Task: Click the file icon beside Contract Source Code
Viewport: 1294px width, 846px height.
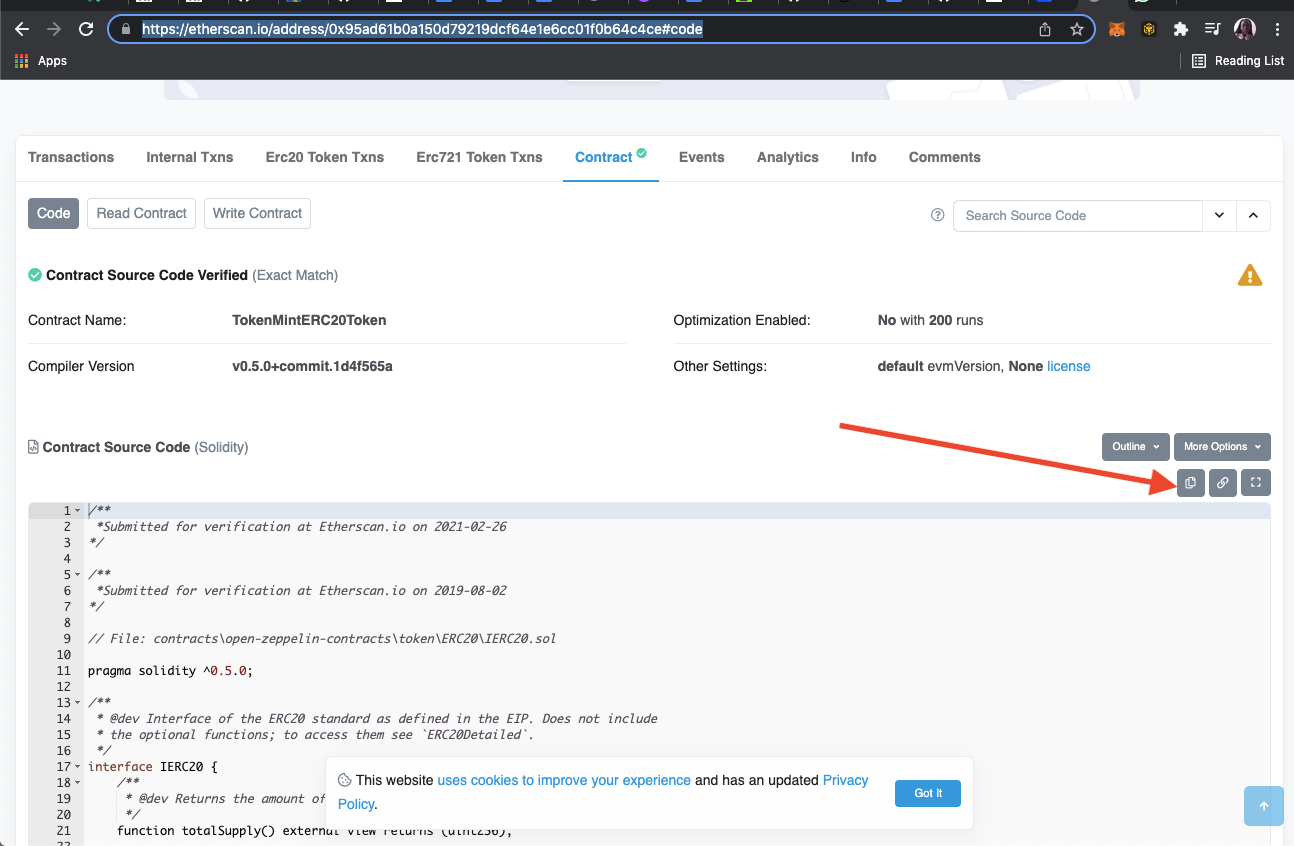Action: click(x=33, y=447)
